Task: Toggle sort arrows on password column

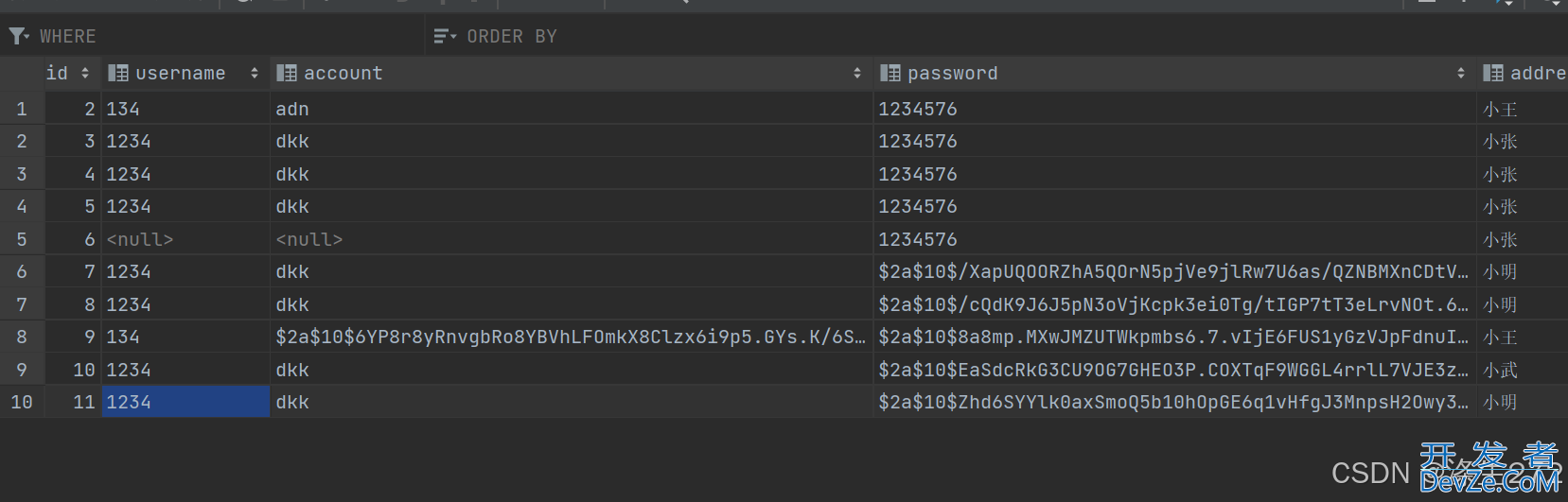Action: [x=1461, y=73]
